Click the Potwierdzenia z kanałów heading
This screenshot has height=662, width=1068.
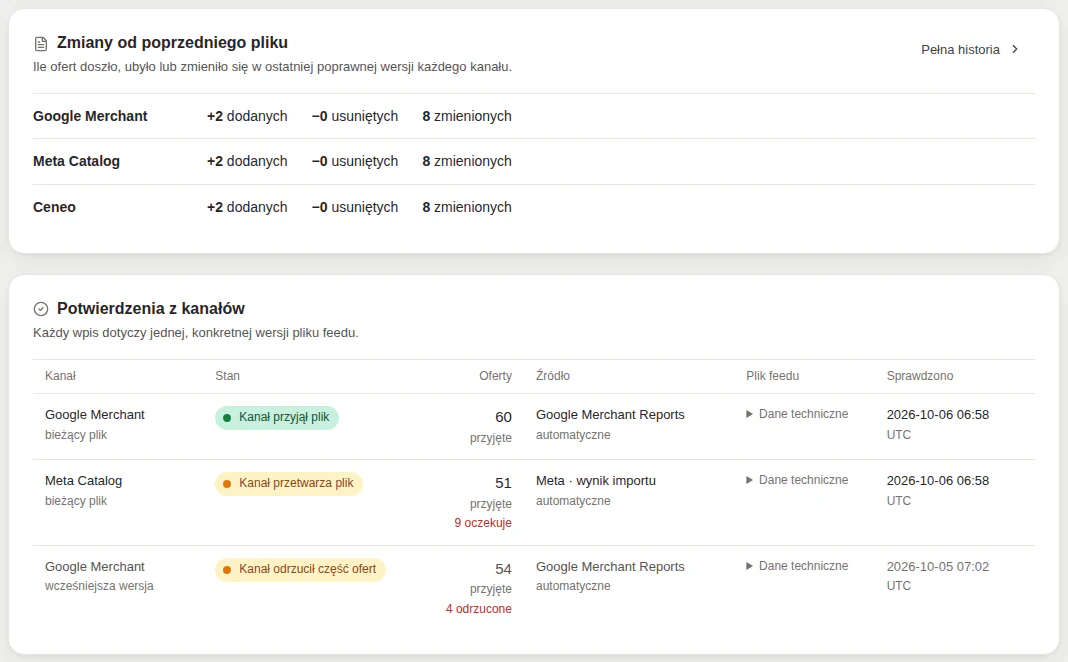(151, 309)
